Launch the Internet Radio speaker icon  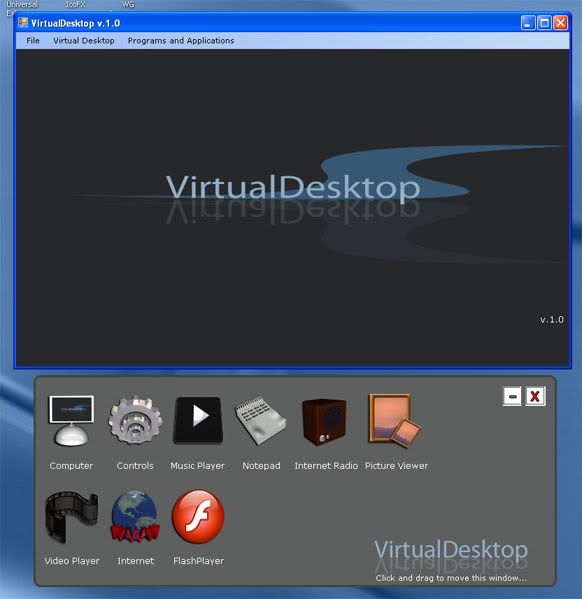click(324, 422)
